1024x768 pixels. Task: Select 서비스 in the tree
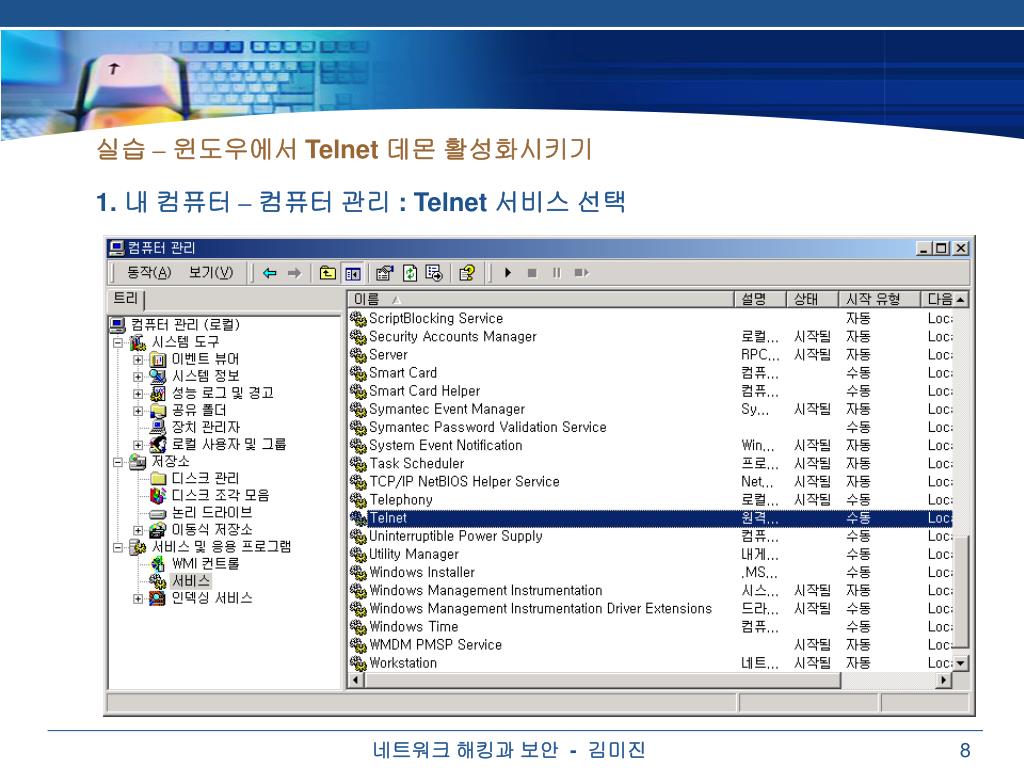(x=191, y=581)
